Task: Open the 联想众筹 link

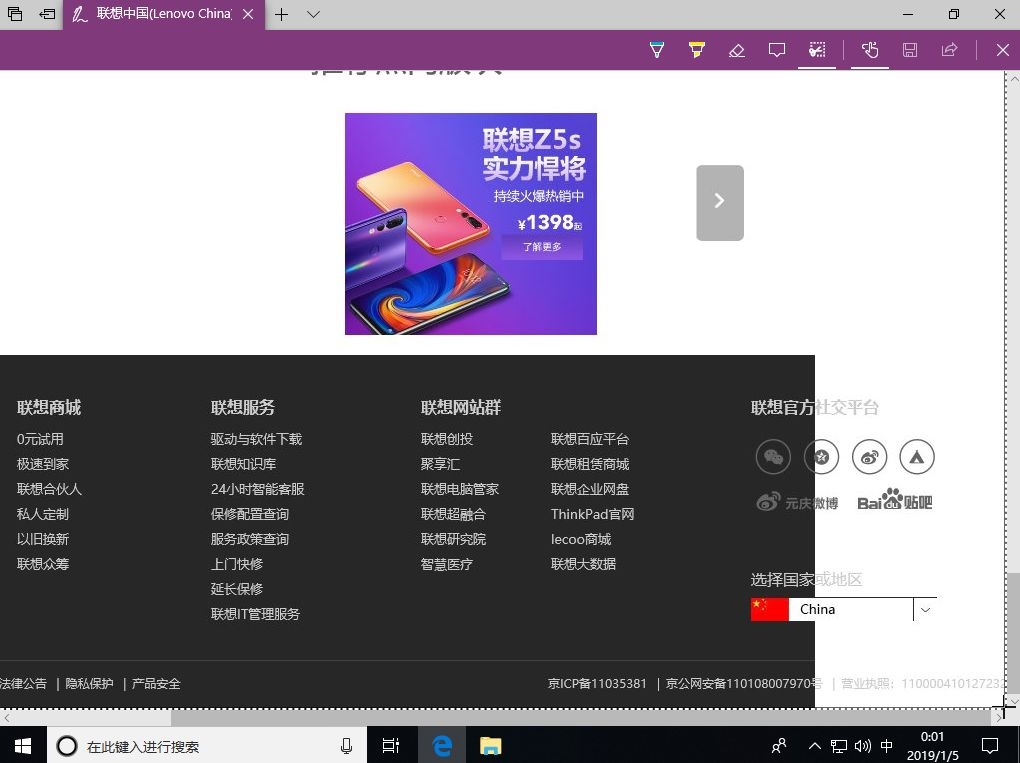Action: click(x=43, y=563)
